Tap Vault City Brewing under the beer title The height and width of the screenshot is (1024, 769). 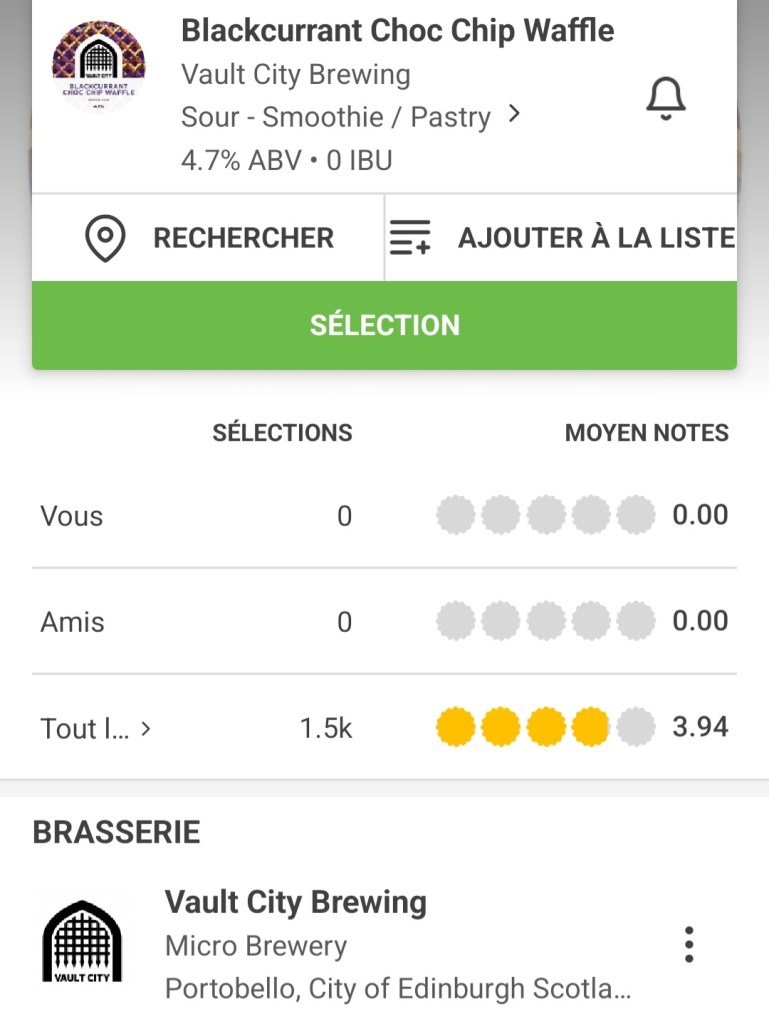(x=296, y=75)
